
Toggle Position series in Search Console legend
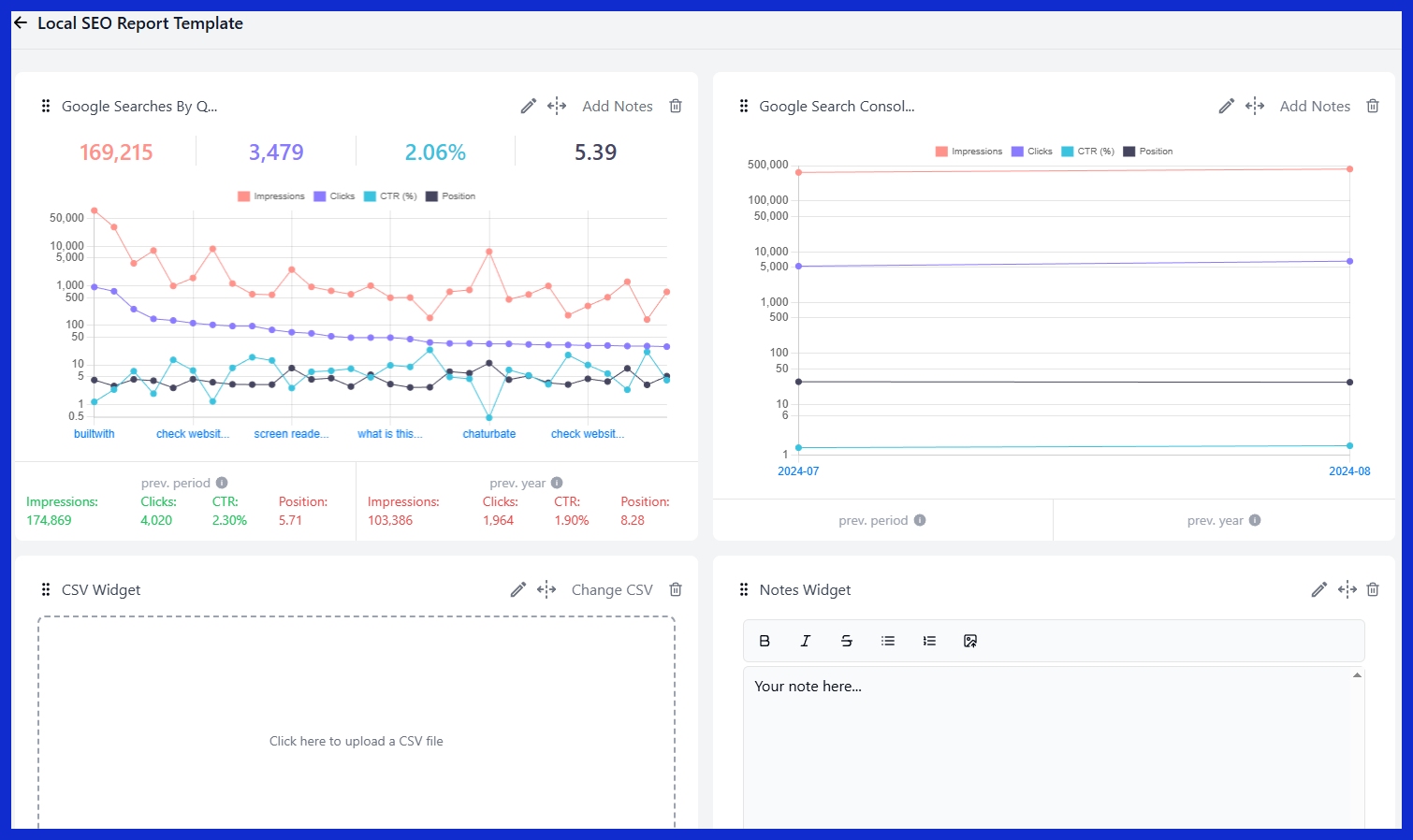(1148, 152)
